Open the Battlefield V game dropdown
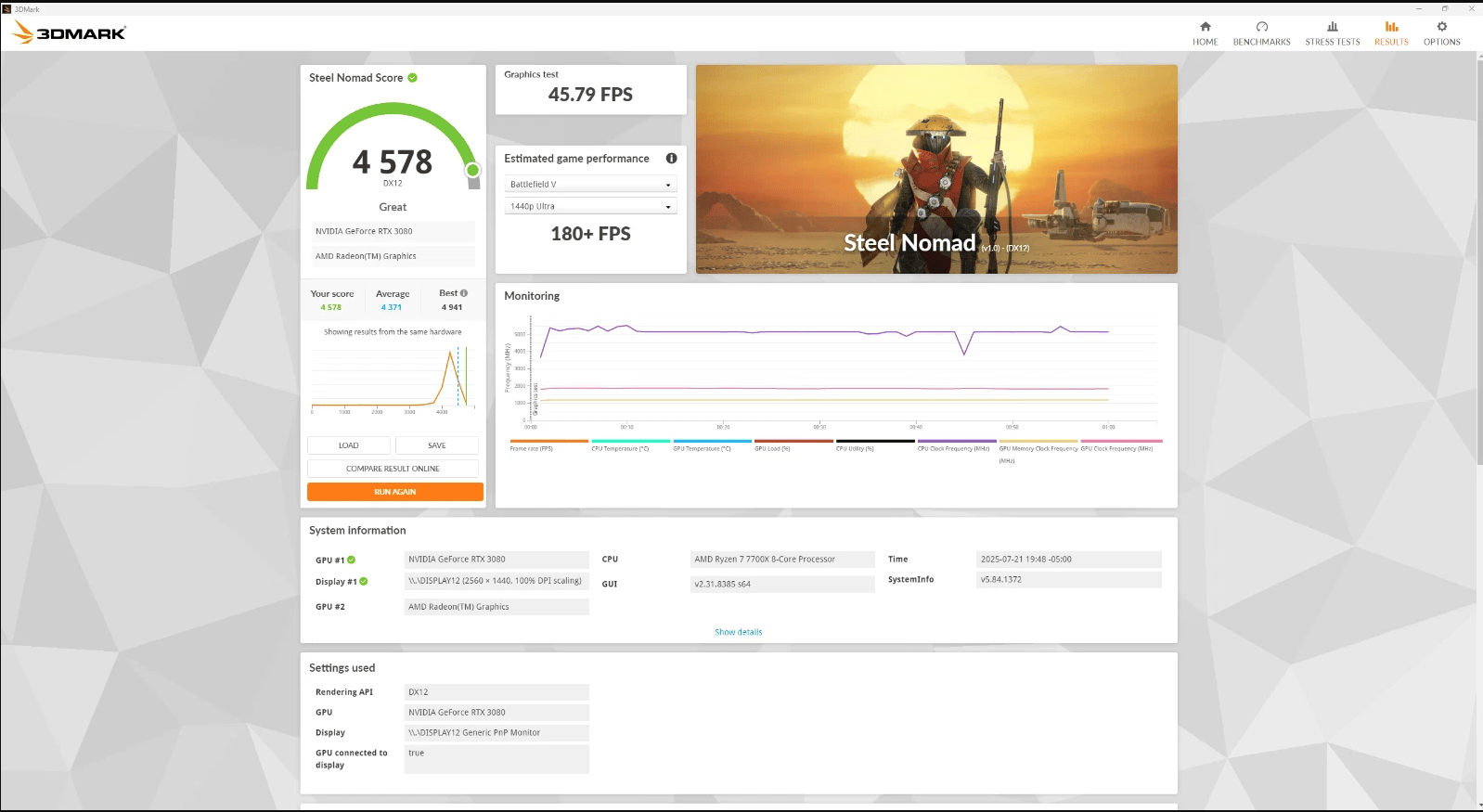This screenshot has height=812, width=1483. coord(590,184)
